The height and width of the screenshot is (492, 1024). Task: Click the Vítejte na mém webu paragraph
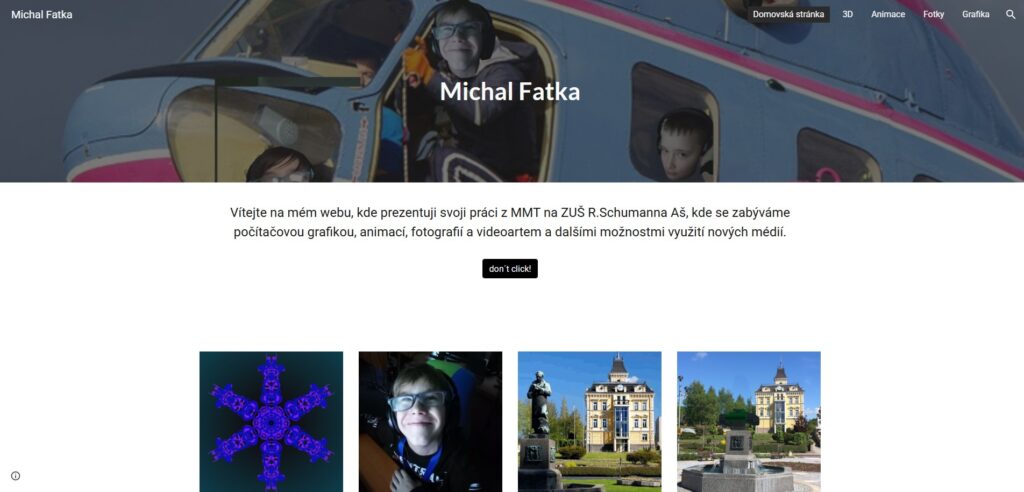coord(510,222)
